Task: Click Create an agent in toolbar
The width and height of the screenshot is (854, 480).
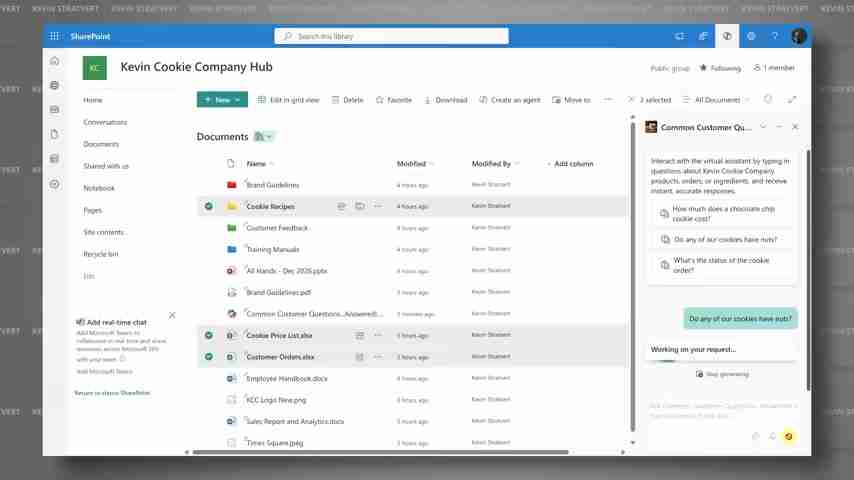Action: (x=510, y=100)
